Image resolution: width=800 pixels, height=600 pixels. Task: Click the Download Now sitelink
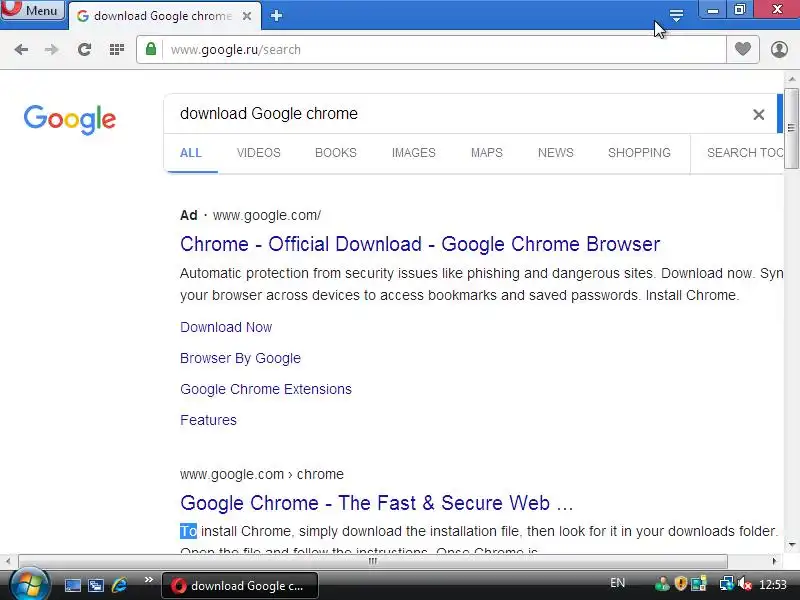[x=226, y=327]
